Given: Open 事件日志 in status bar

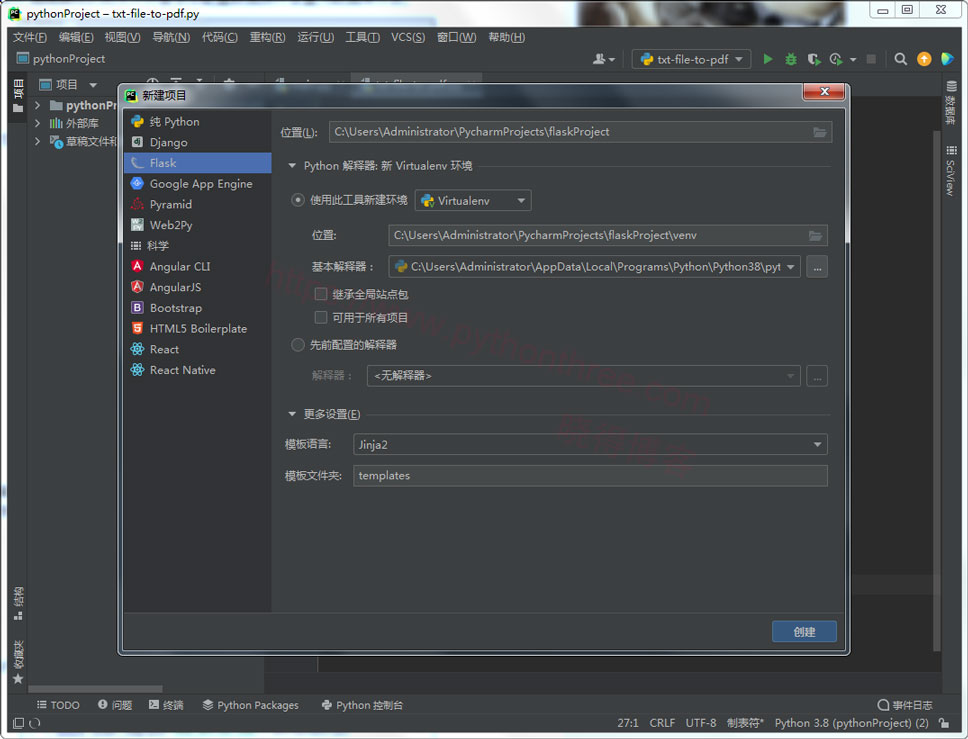Looking at the screenshot, I should click(905, 705).
